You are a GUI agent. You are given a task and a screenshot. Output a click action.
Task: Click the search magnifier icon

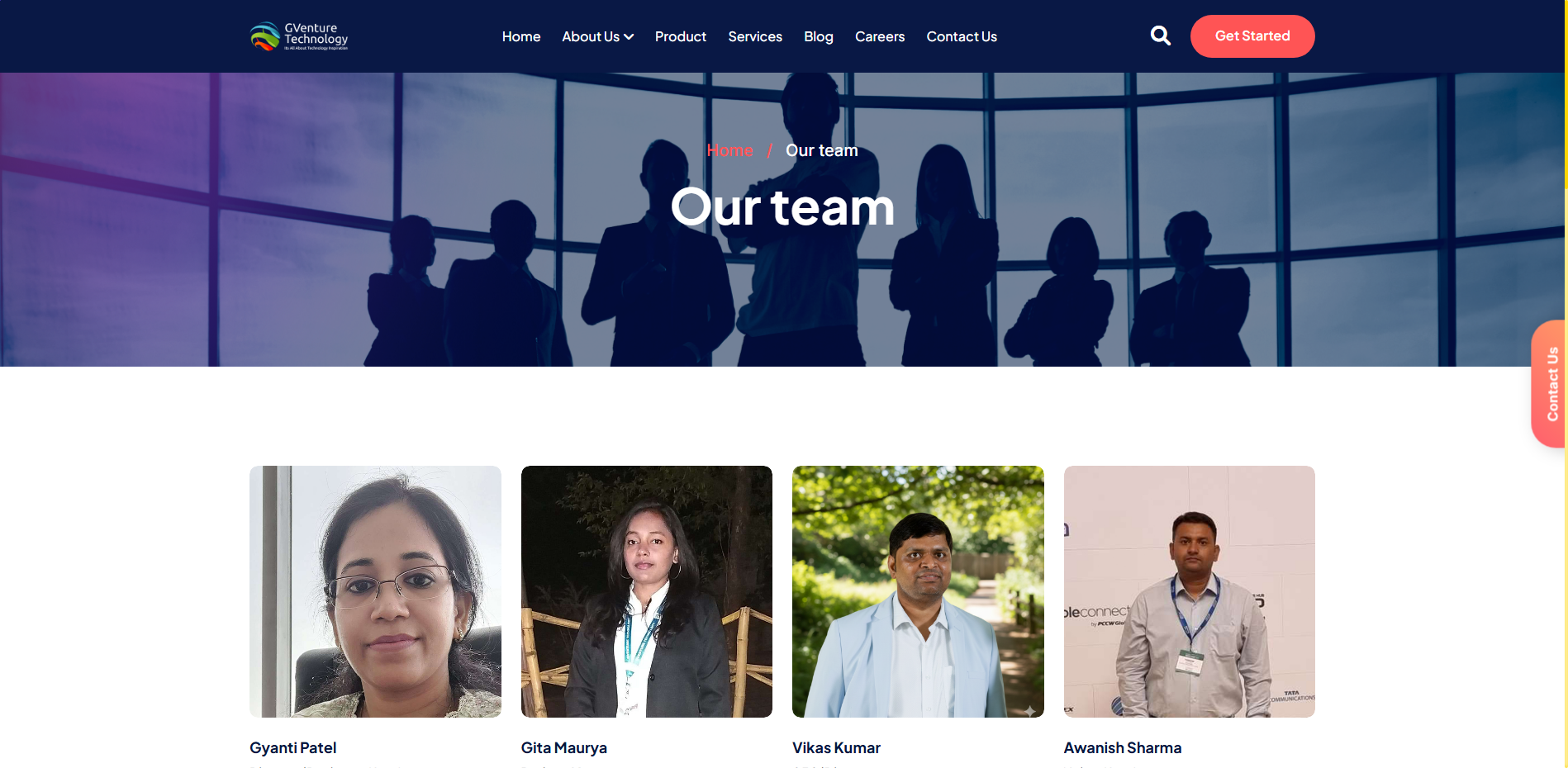pos(1160,36)
